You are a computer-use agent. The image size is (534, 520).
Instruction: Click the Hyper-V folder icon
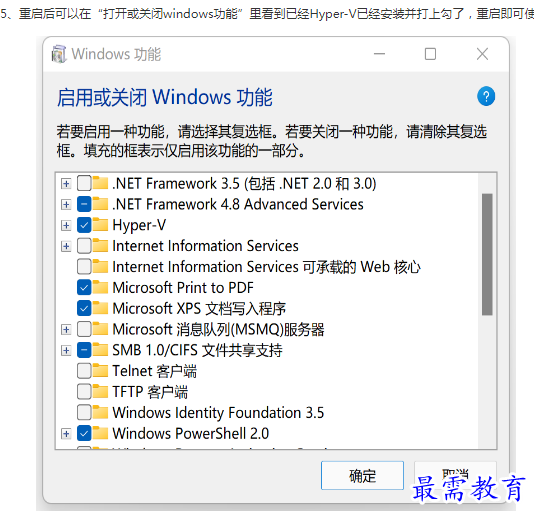[100, 225]
